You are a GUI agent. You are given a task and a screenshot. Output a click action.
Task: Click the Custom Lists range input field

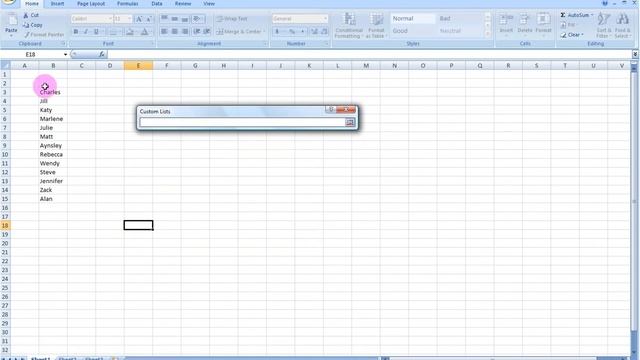coord(242,122)
